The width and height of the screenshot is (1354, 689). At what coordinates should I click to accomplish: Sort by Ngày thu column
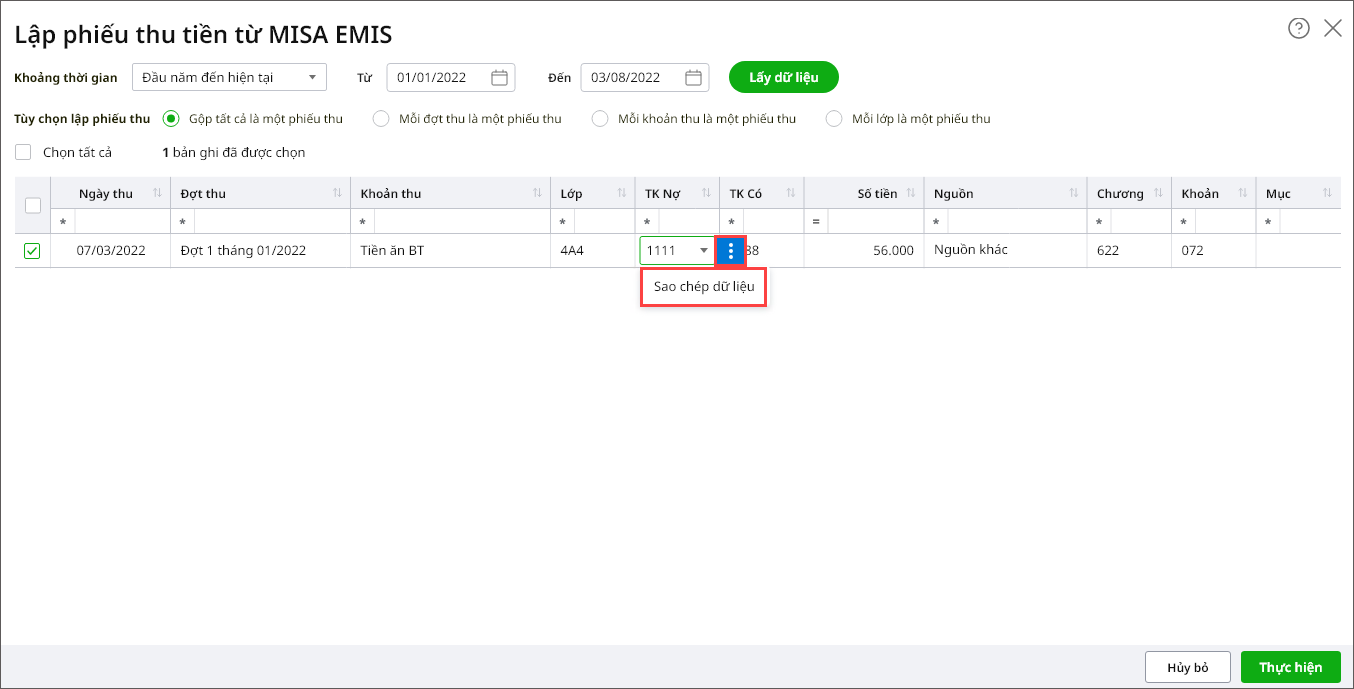pyautogui.click(x=157, y=193)
